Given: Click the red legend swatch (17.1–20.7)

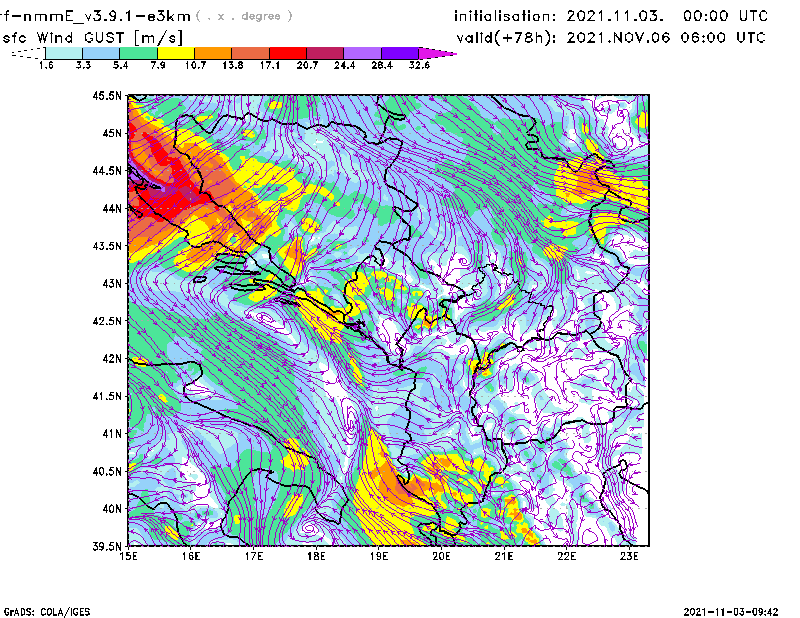Looking at the screenshot, I should tap(288, 53).
